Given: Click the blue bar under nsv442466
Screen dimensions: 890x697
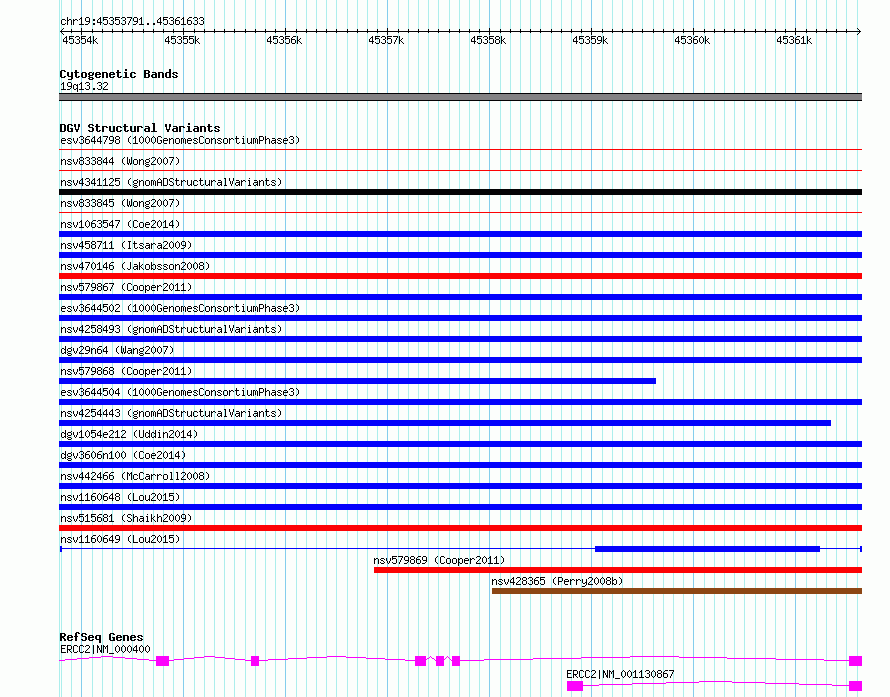Looking at the screenshot, I should tap(460, 486).
